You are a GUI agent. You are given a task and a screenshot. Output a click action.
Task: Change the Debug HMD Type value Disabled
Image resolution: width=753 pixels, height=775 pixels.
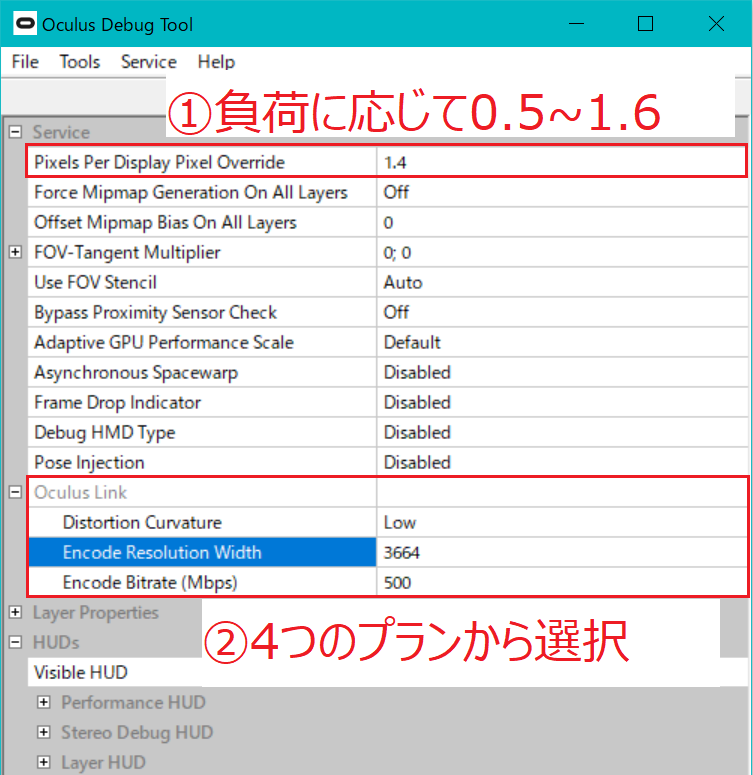tap(562, 432)
